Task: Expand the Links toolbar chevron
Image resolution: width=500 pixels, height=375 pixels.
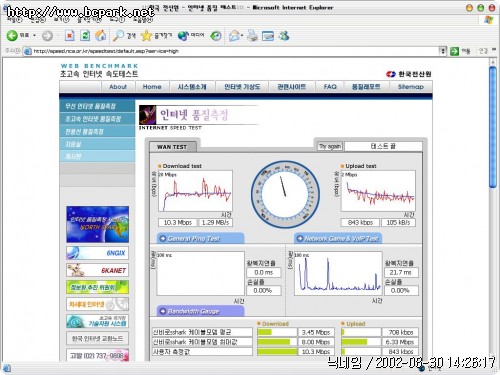Action: (x=494, y=50)
